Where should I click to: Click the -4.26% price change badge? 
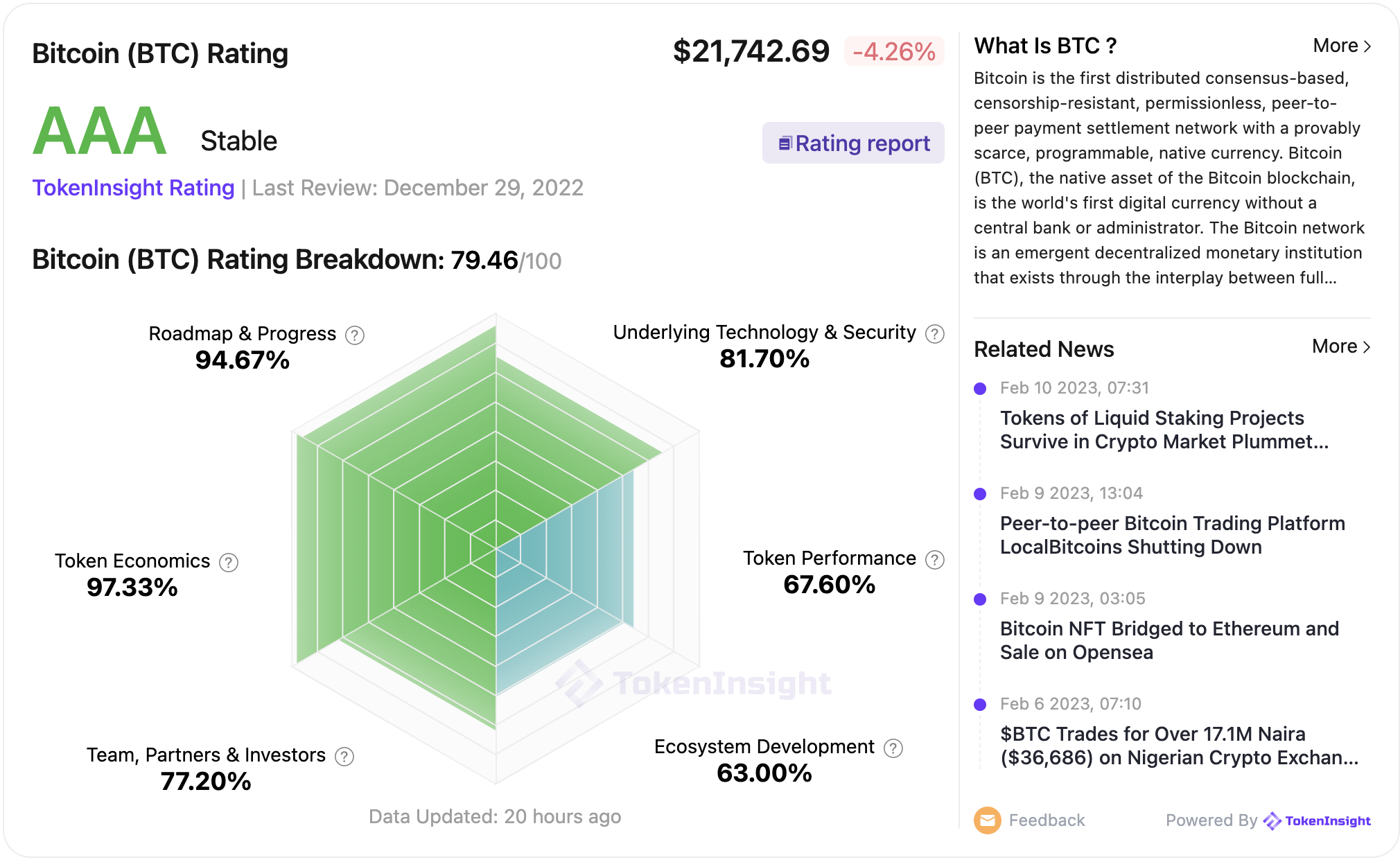point(894,52)
